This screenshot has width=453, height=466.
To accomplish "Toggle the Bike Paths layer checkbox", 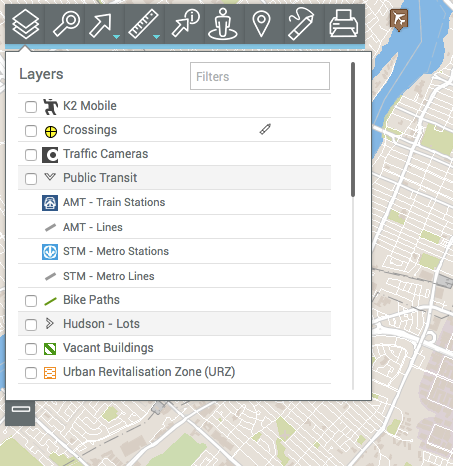I will [x=31, y=301].
